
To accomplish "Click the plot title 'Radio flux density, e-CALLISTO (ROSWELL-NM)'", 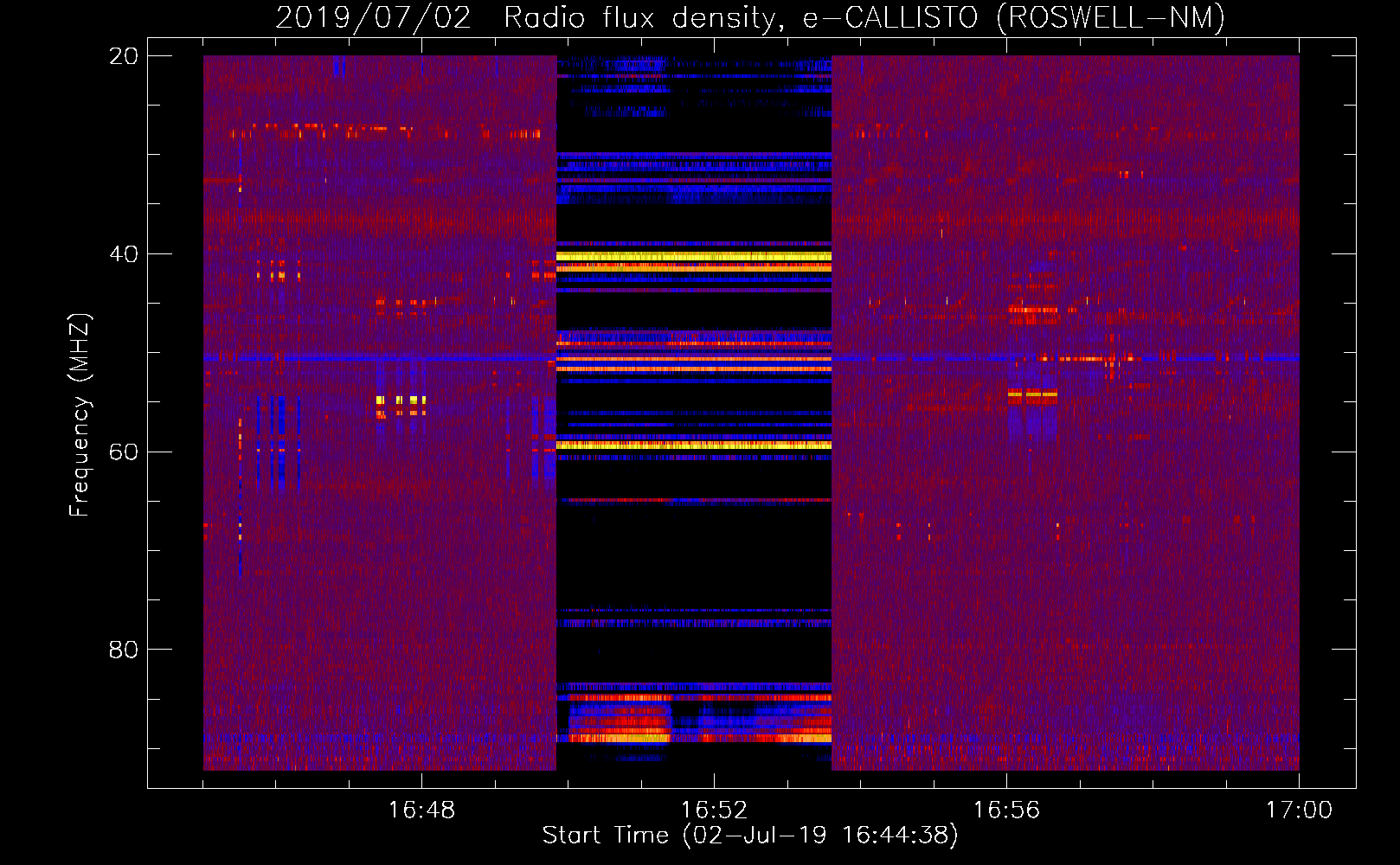I will [x=864, y=17].
